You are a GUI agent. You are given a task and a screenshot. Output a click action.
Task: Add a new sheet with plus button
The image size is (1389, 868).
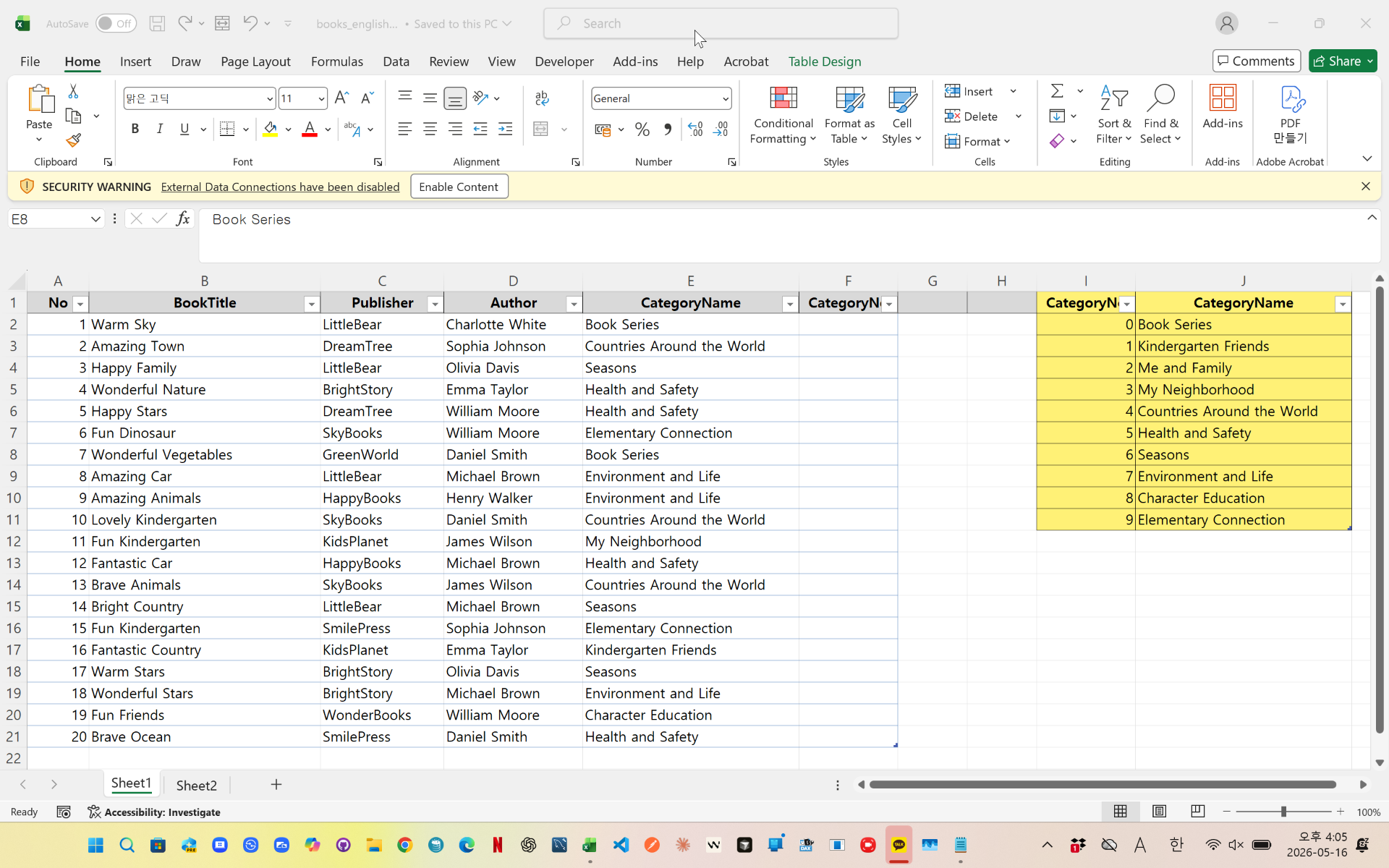point(276,784)
